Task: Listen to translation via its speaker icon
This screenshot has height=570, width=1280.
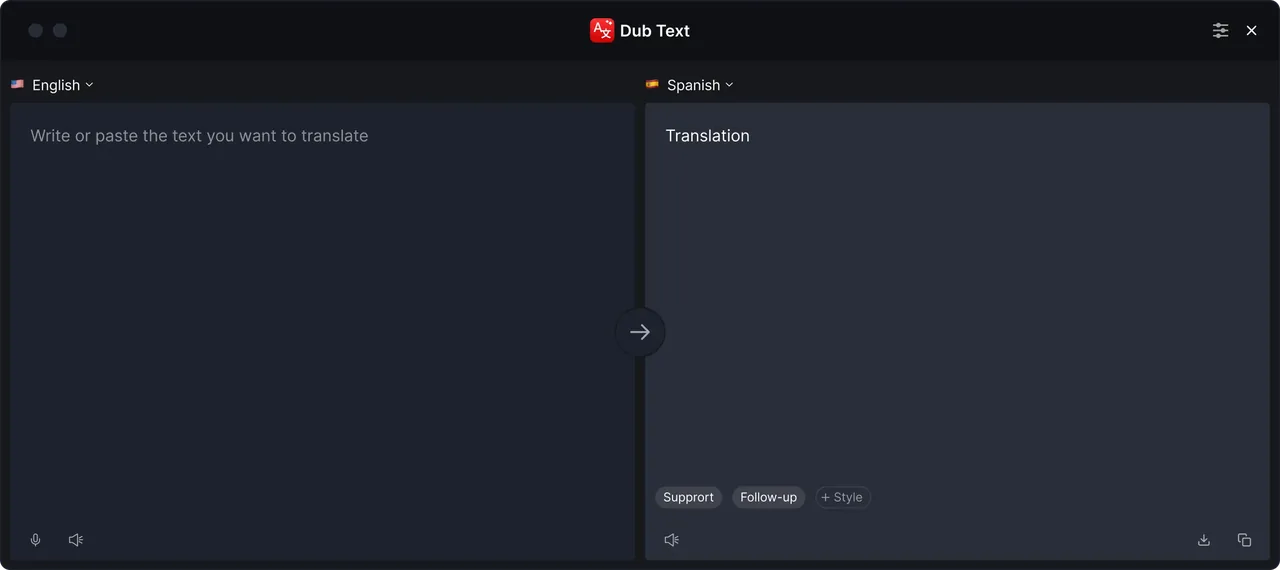Action: point(672,540)
